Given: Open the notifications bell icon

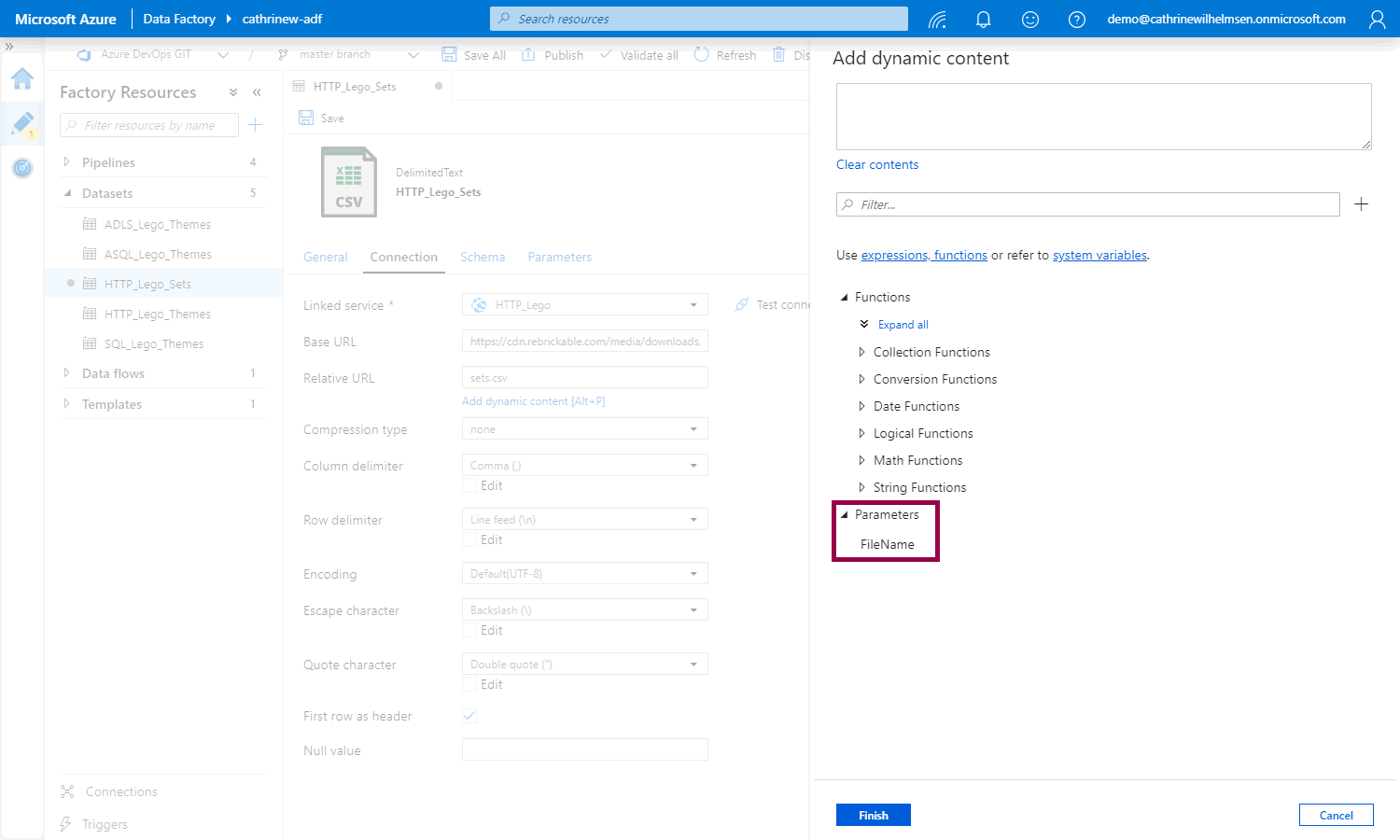Looking at the screenshot, I should click(x=983, y=20).
